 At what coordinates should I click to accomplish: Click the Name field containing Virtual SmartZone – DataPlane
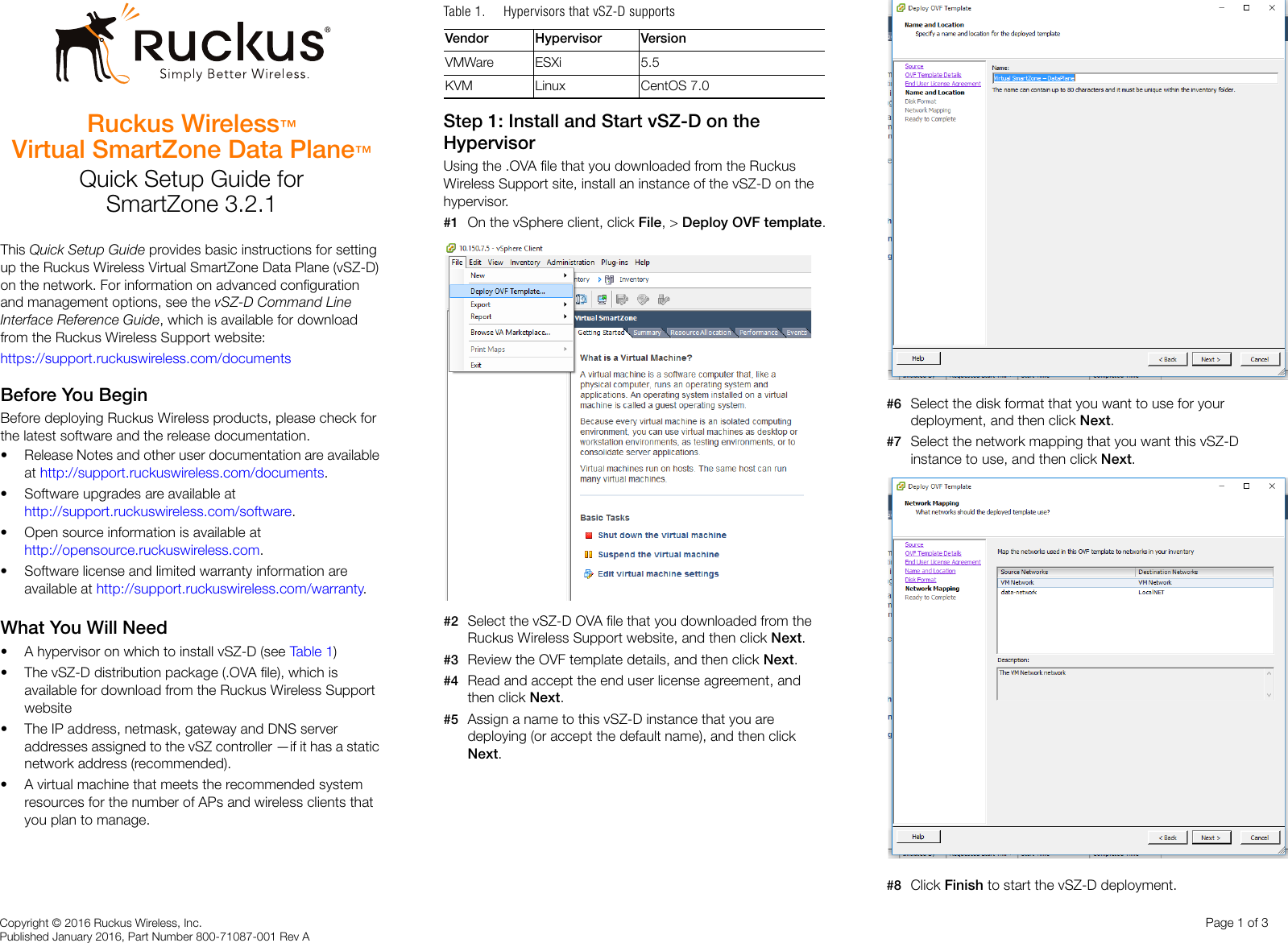[1134, 78]
